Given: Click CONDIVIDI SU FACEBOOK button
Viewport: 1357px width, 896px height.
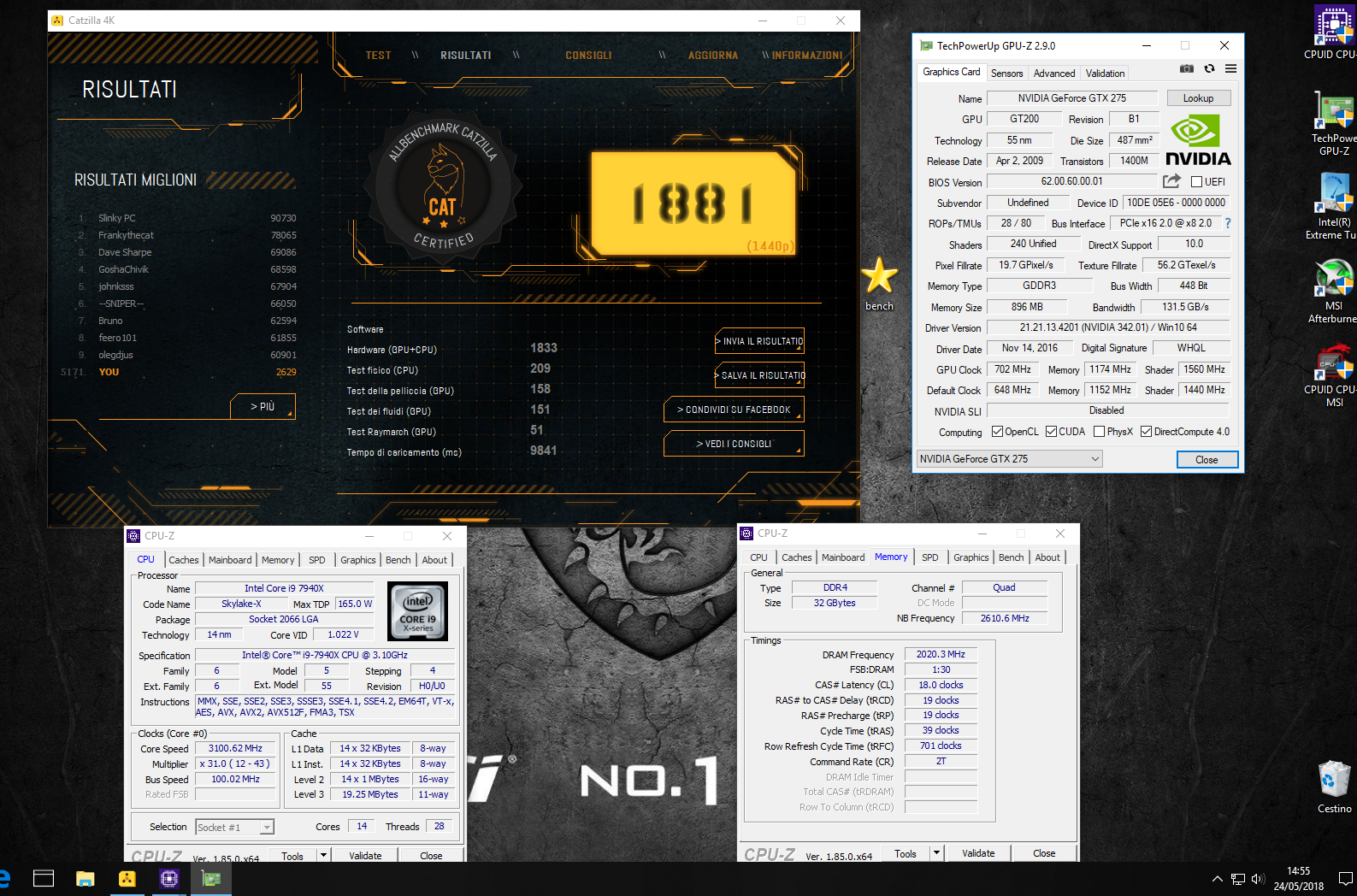Looking at the screenshot, I should coord(734,410).
